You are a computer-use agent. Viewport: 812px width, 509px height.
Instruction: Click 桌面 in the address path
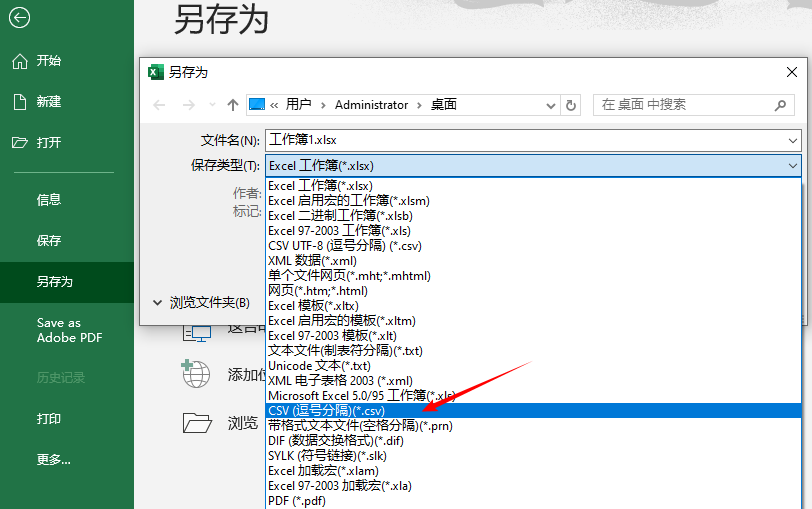point(444,105)
